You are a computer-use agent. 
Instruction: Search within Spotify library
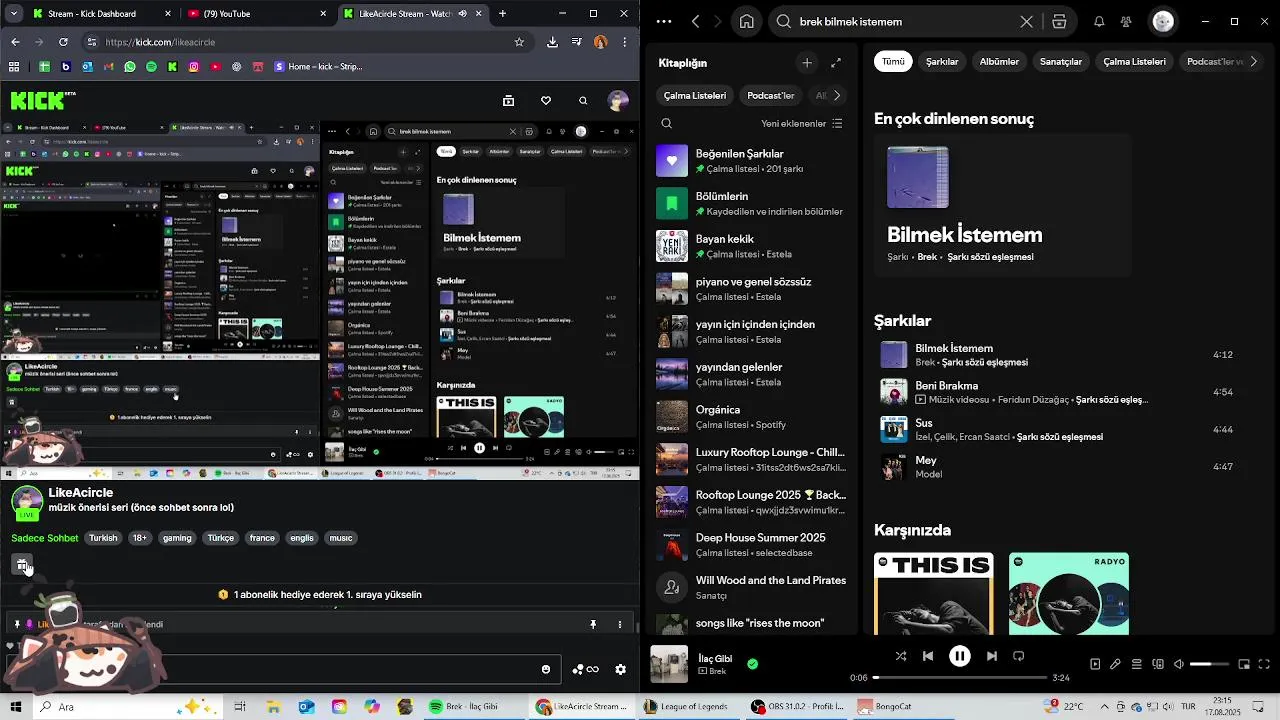667,124
